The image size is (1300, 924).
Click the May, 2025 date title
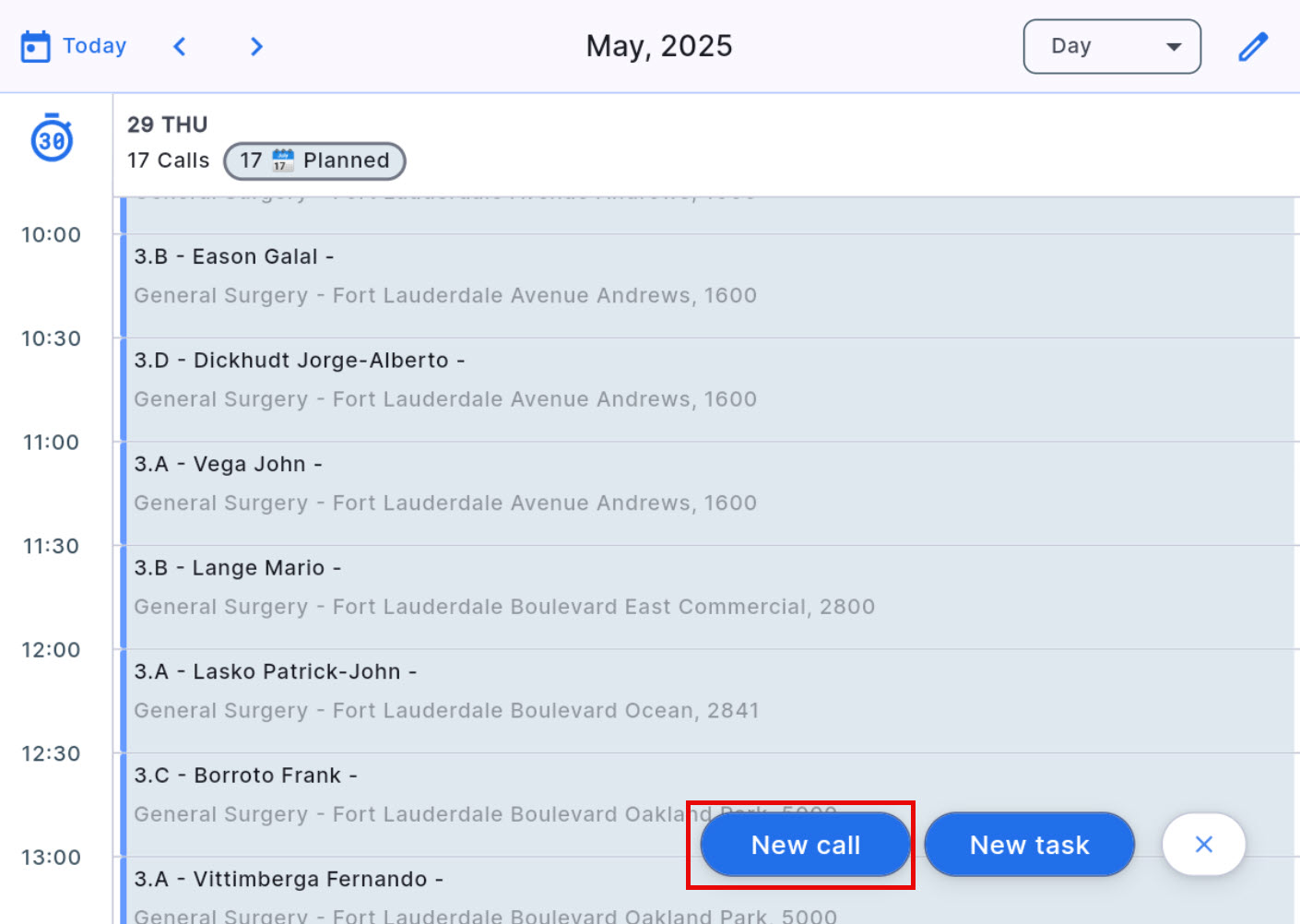pos(659,46)
